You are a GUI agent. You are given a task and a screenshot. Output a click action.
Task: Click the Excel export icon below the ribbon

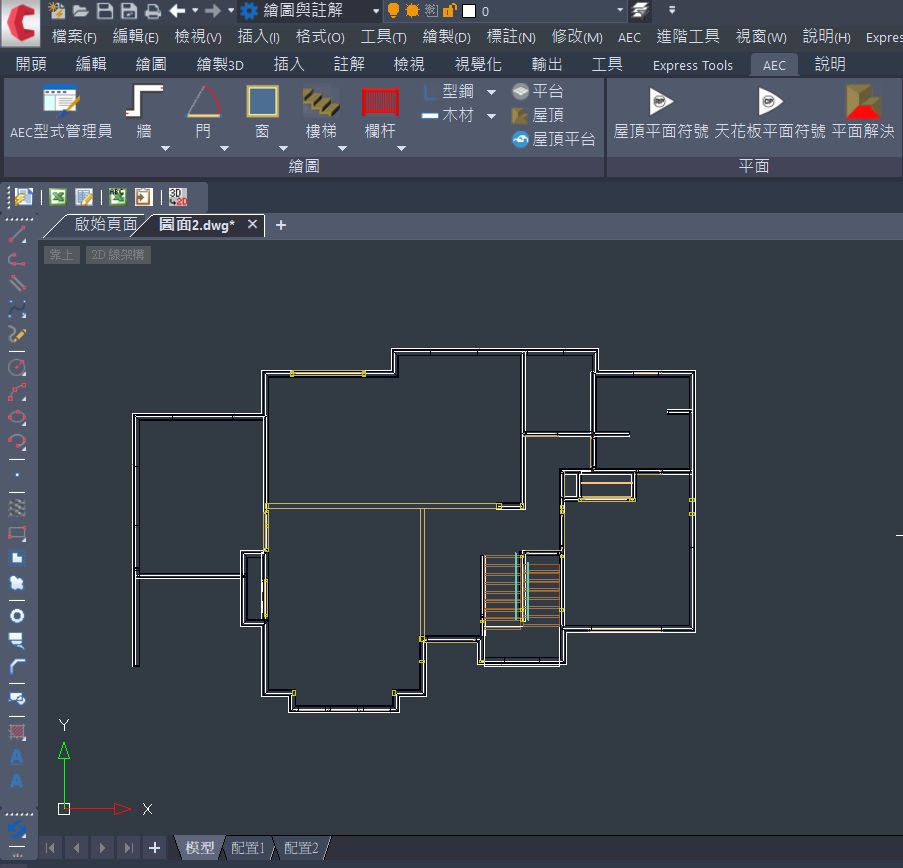(57, 196)
